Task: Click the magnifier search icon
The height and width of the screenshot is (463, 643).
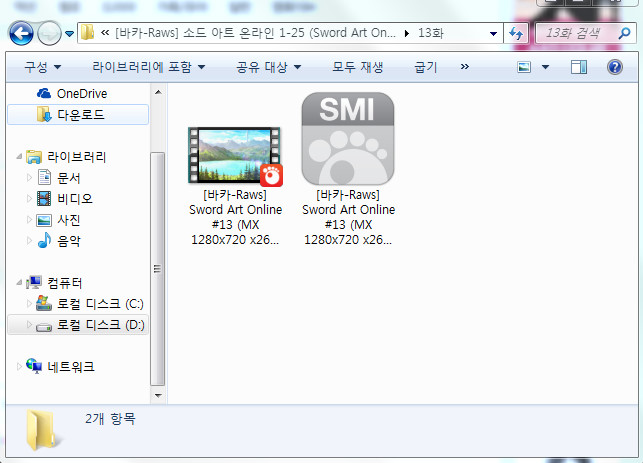Action: point(625,33)
